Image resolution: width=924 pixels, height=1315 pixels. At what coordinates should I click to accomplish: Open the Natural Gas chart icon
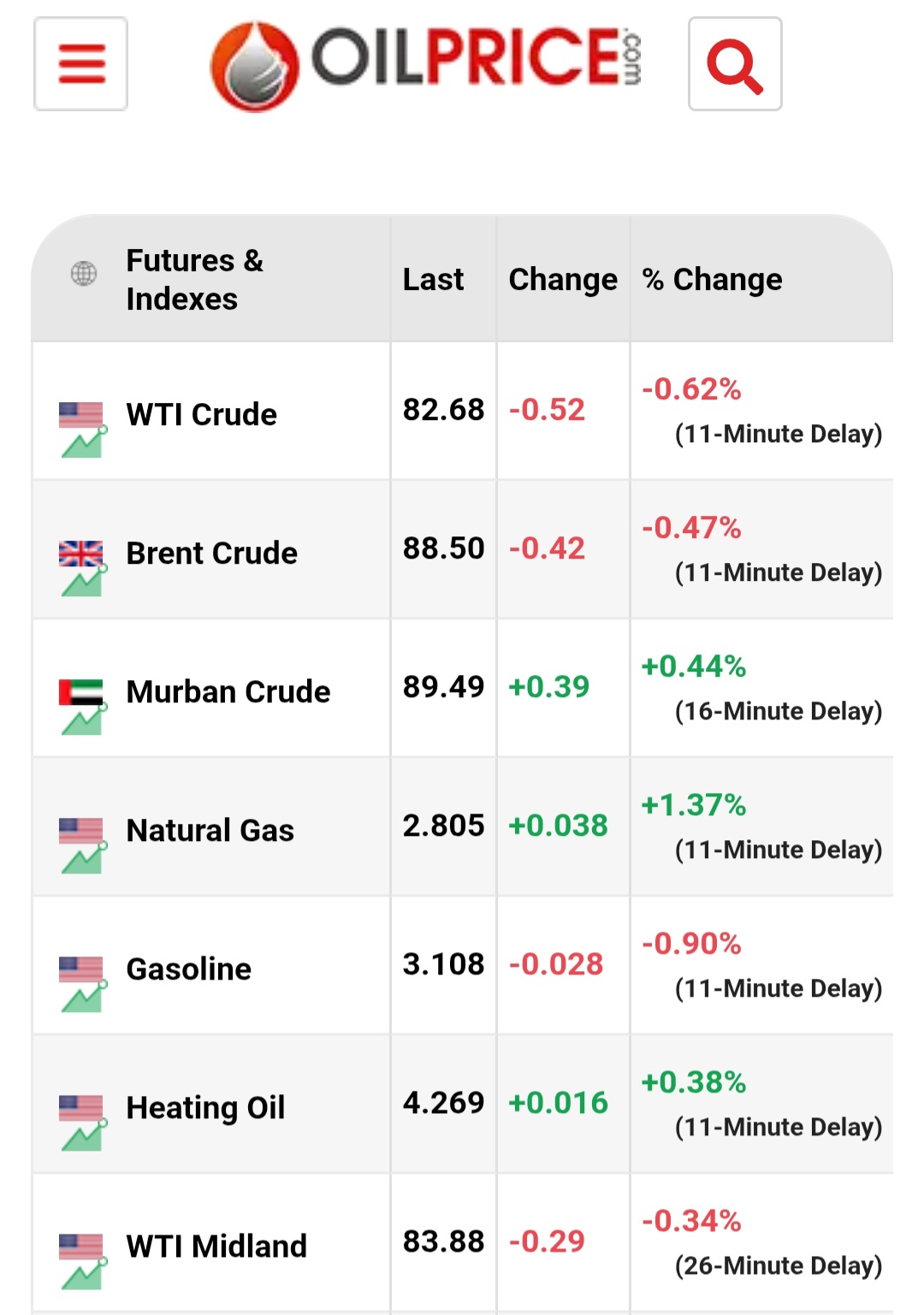click(83, 845)
